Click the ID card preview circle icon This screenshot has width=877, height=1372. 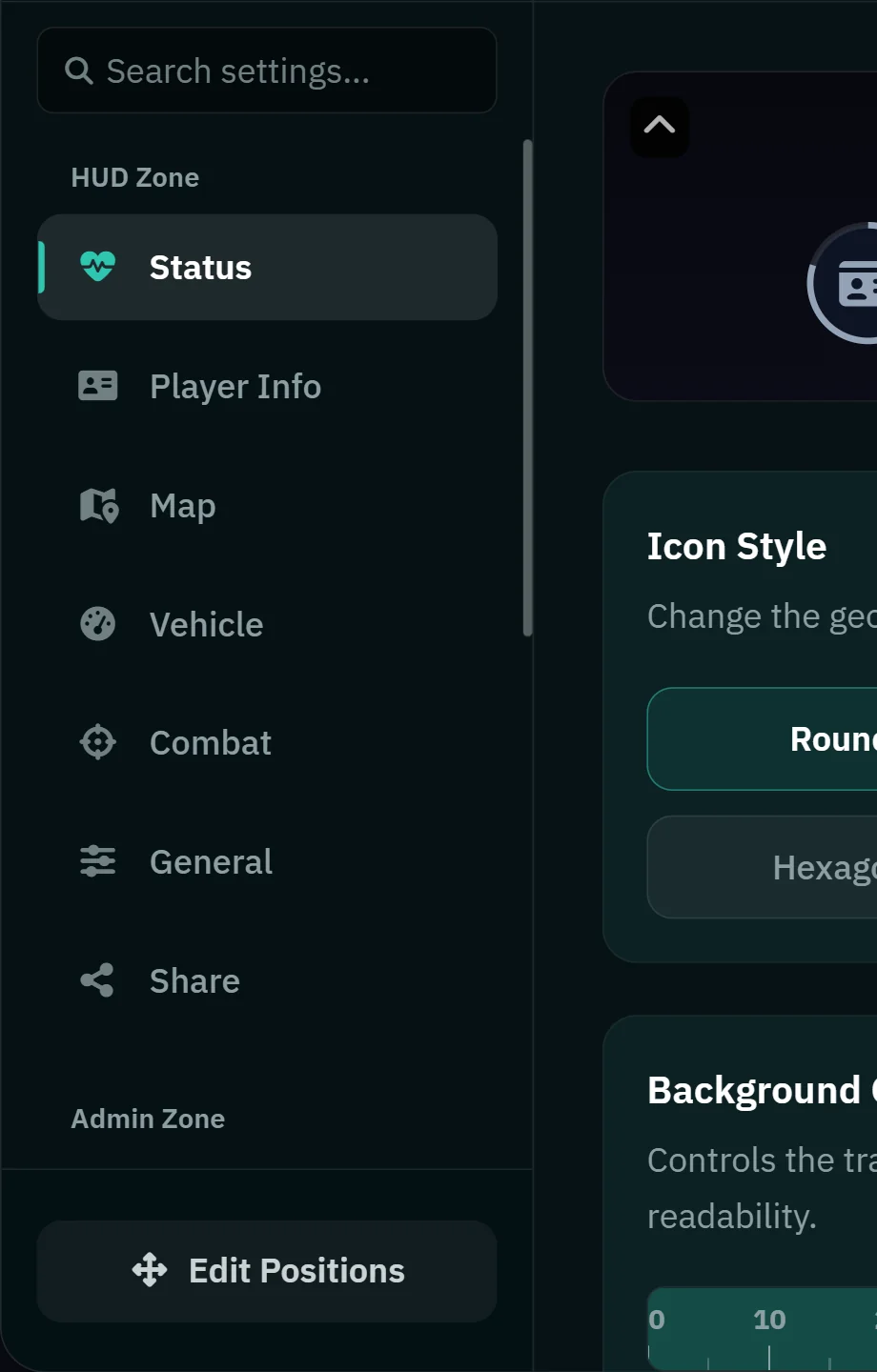point(843,283)
